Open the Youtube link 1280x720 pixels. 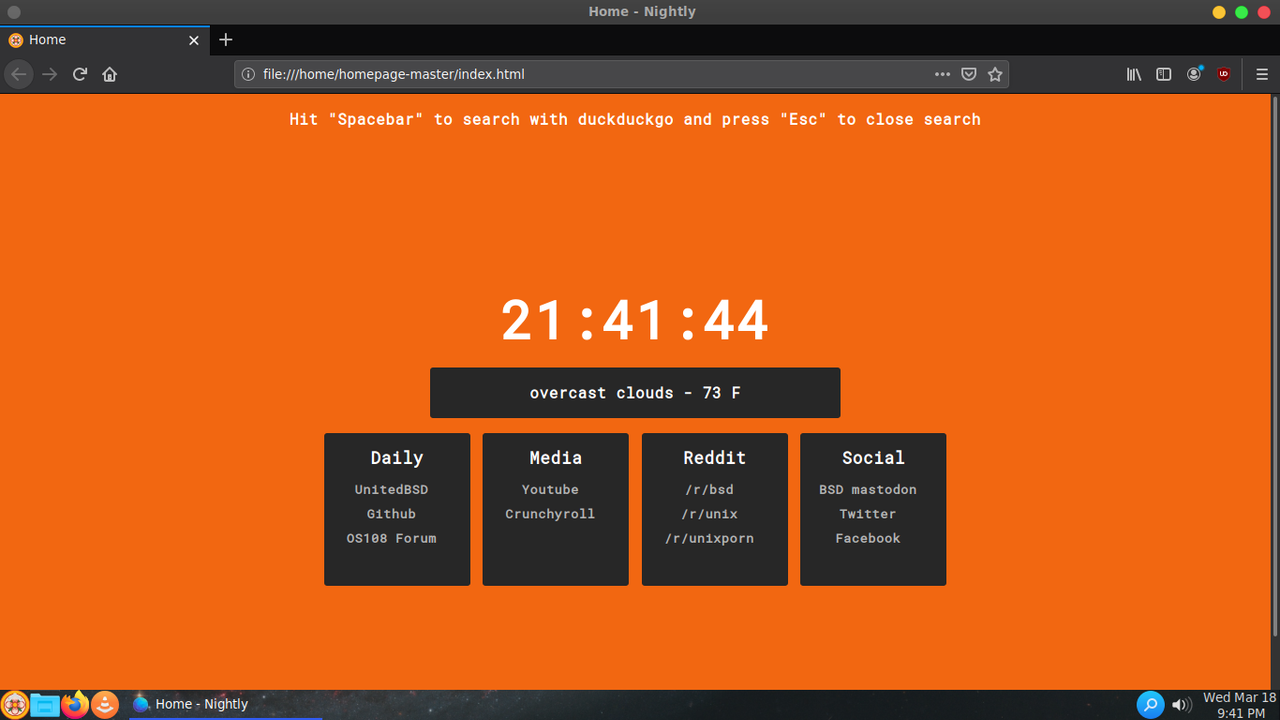(x=550, y=489)
